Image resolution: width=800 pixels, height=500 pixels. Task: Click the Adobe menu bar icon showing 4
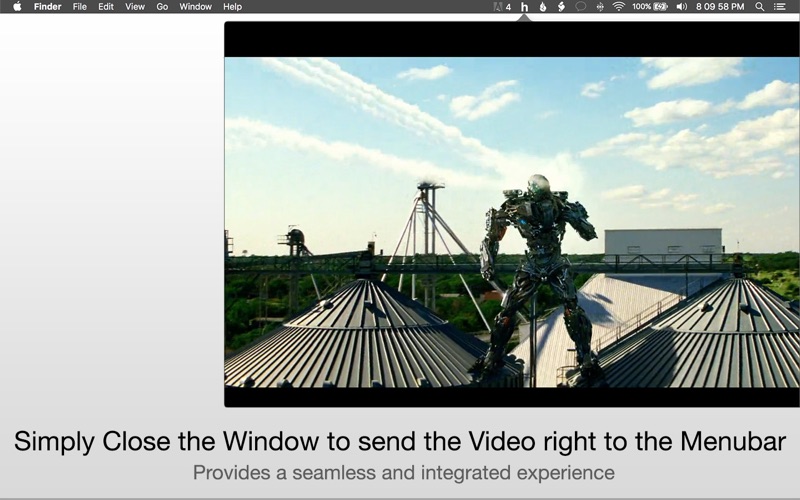coord(502,7)
